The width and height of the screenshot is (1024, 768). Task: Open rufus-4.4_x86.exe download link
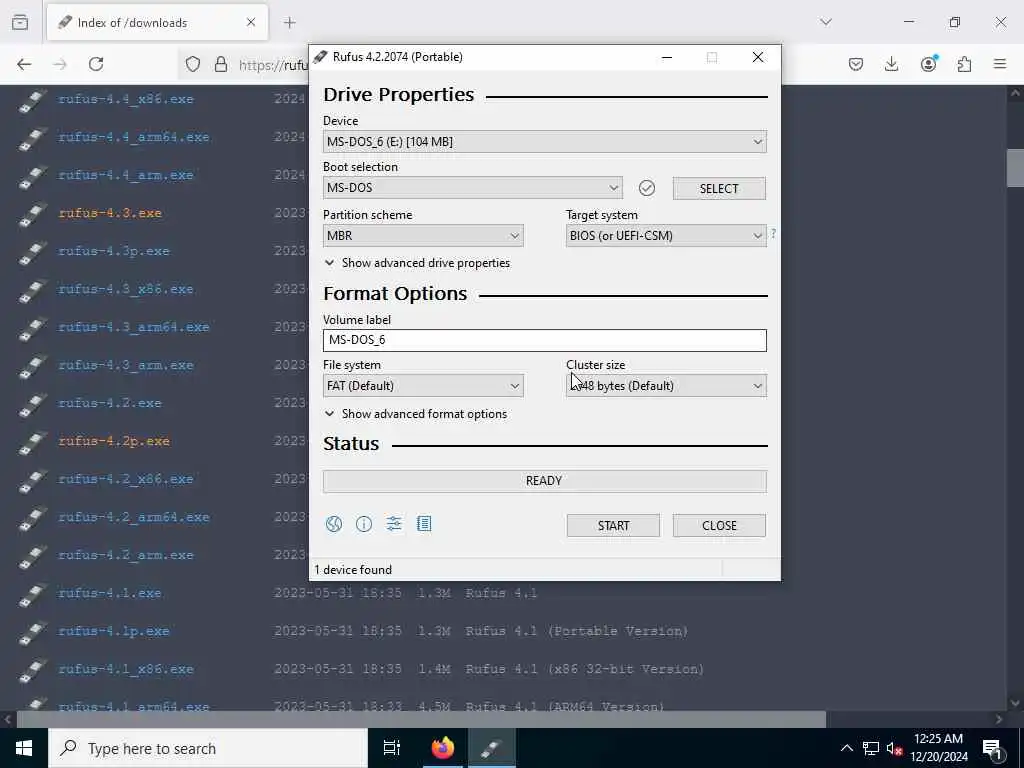(x=125, y=99)
